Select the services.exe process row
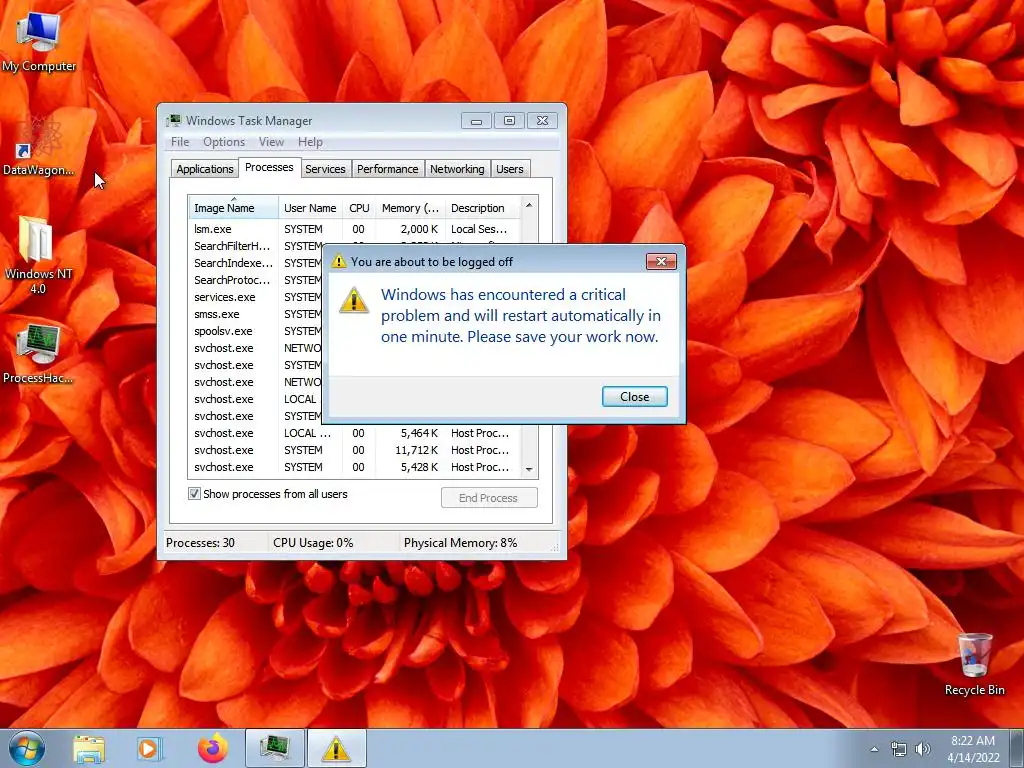The image size is (1024, 768). click(255, 296)
